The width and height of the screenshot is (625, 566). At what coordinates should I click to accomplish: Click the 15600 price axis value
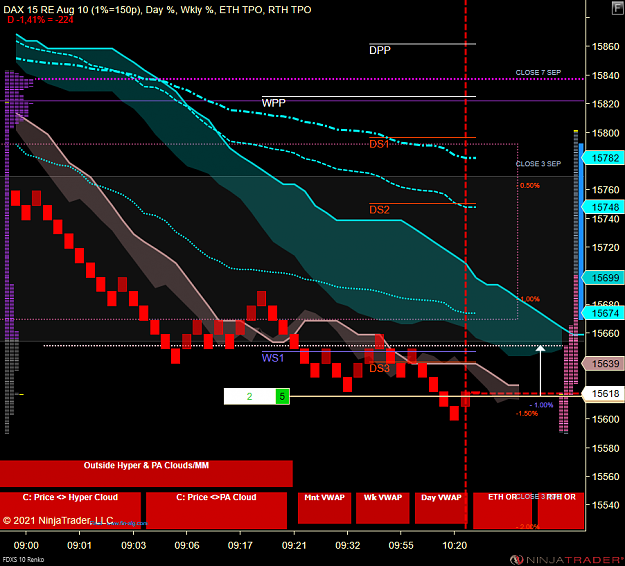point(605,419)
